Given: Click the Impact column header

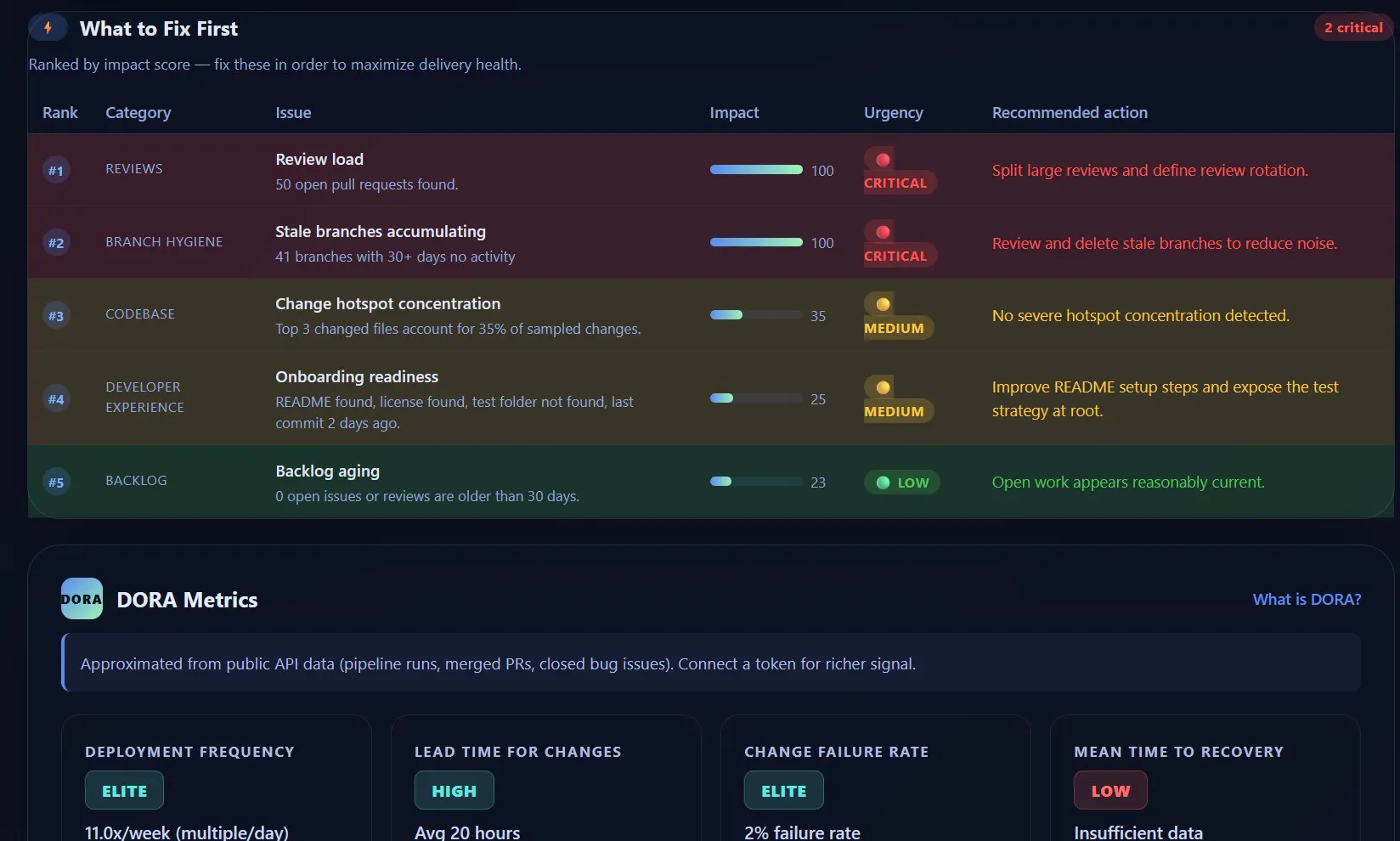Looking at the screenshot, I should click(x=734, y=113).
